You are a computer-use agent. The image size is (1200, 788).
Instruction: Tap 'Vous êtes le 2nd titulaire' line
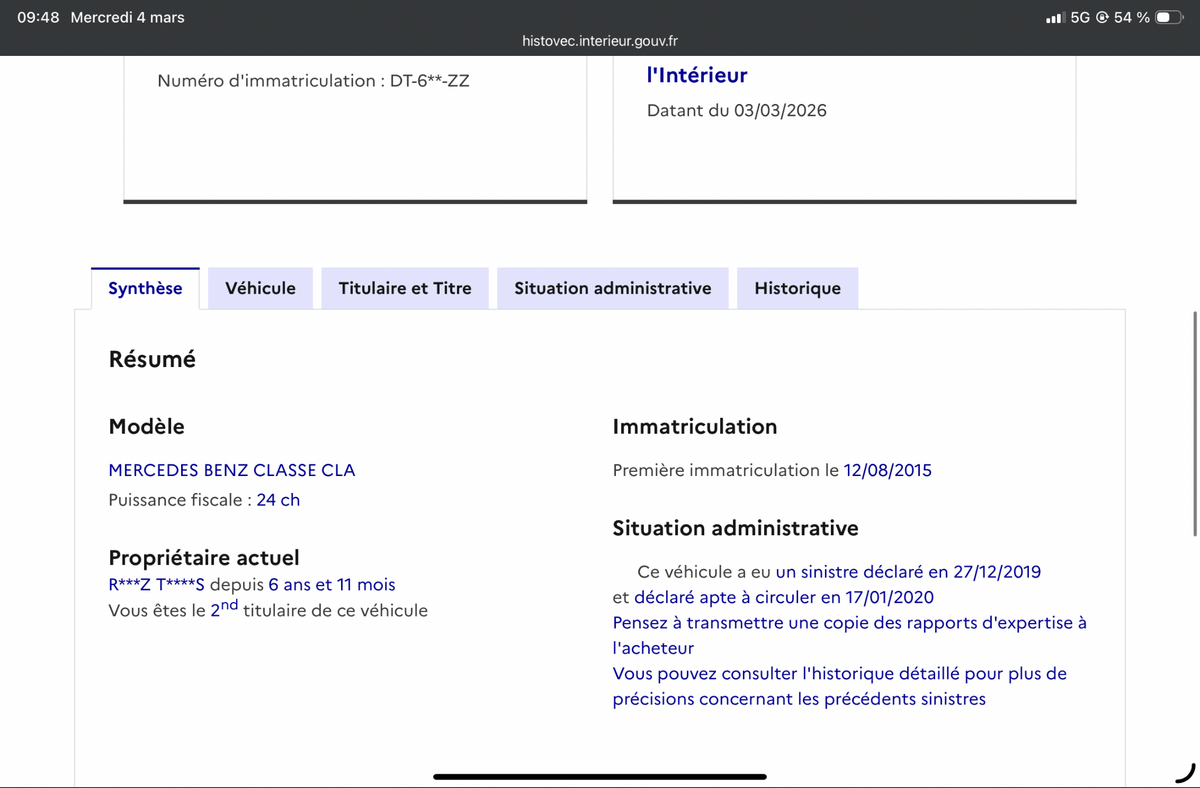pyautogui.click(x=268, y=608)
